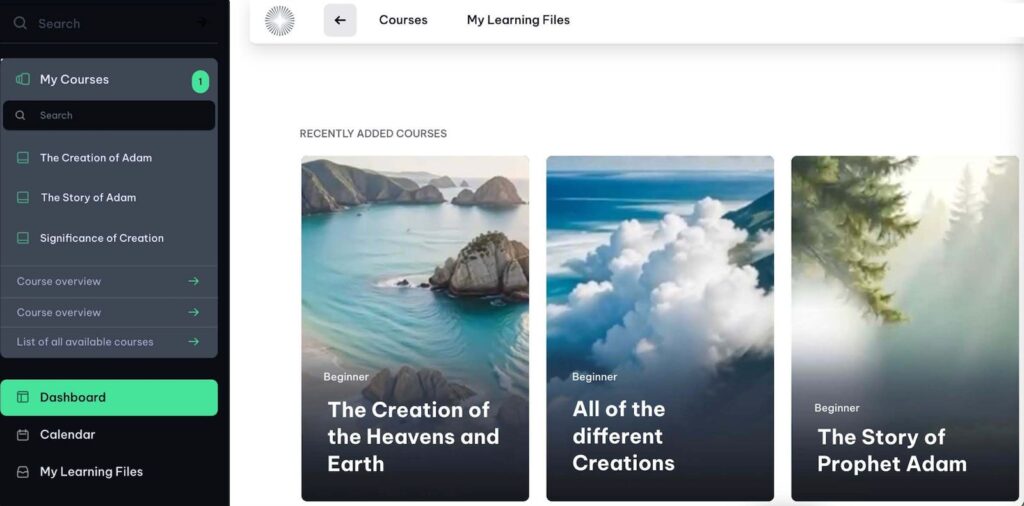
Task: Click the Dashboard layout icon
Action: tap(23, 397)
